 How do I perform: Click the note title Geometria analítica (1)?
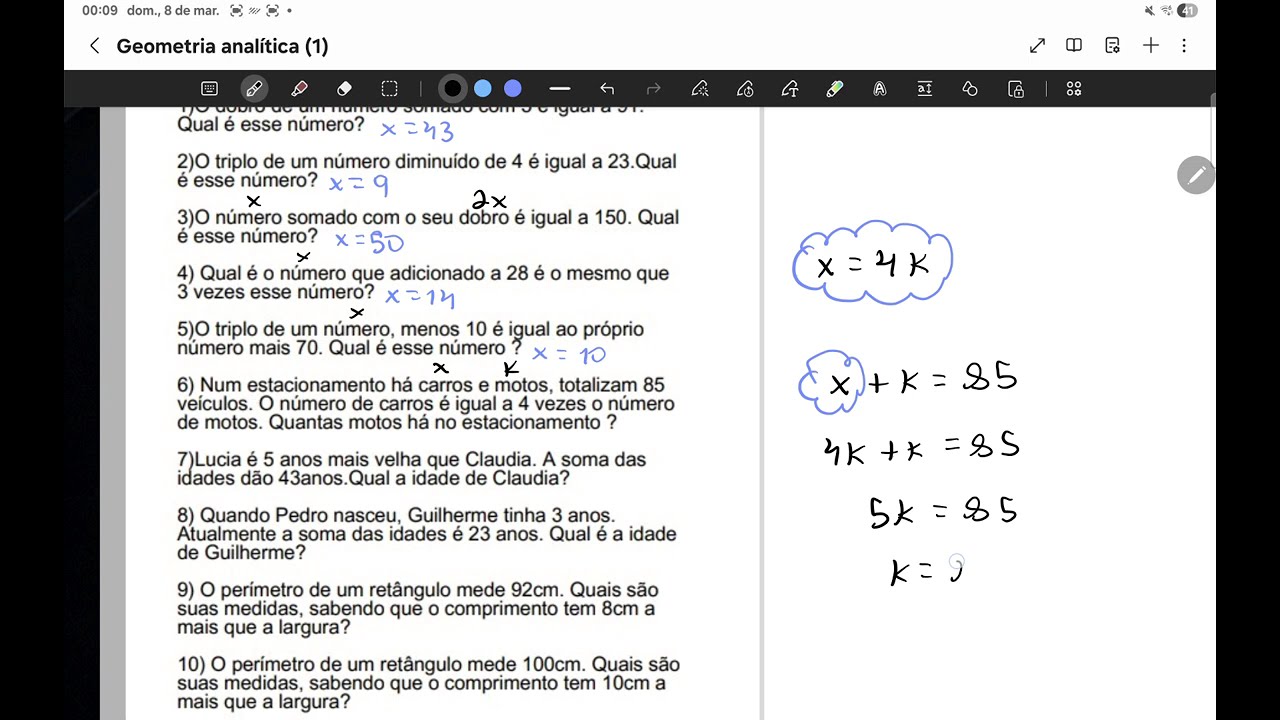pyautogui.click(x=222, y=46)
